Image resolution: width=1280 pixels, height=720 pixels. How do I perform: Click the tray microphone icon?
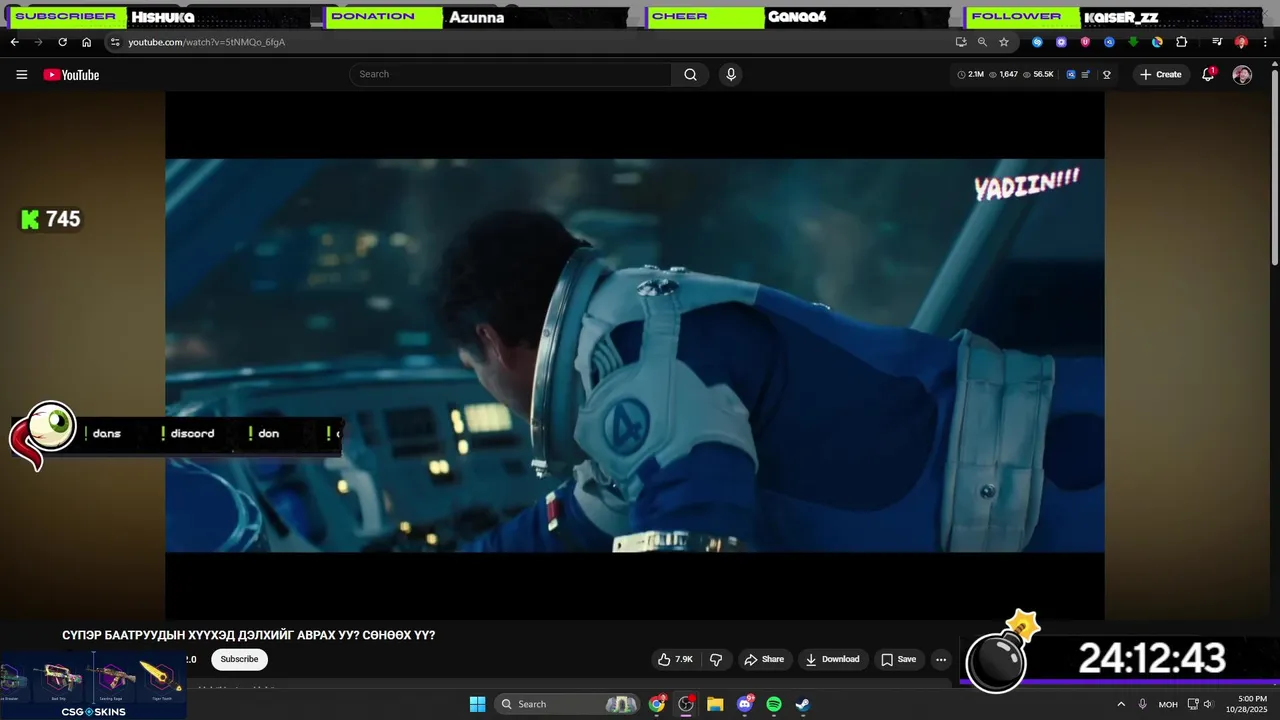click(1143, 704)
